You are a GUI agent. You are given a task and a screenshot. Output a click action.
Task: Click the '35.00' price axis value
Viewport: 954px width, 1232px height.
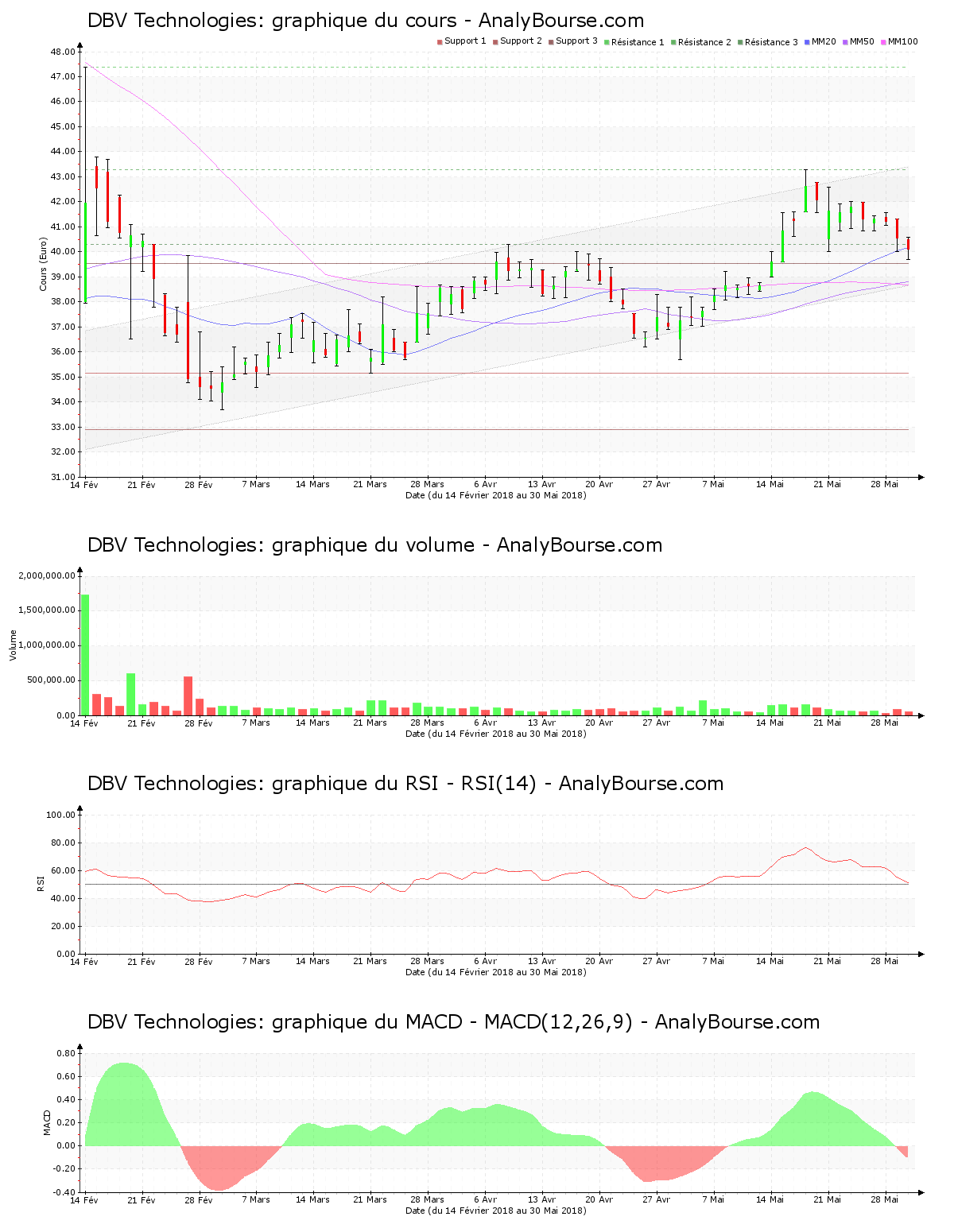tap(63, 377)
